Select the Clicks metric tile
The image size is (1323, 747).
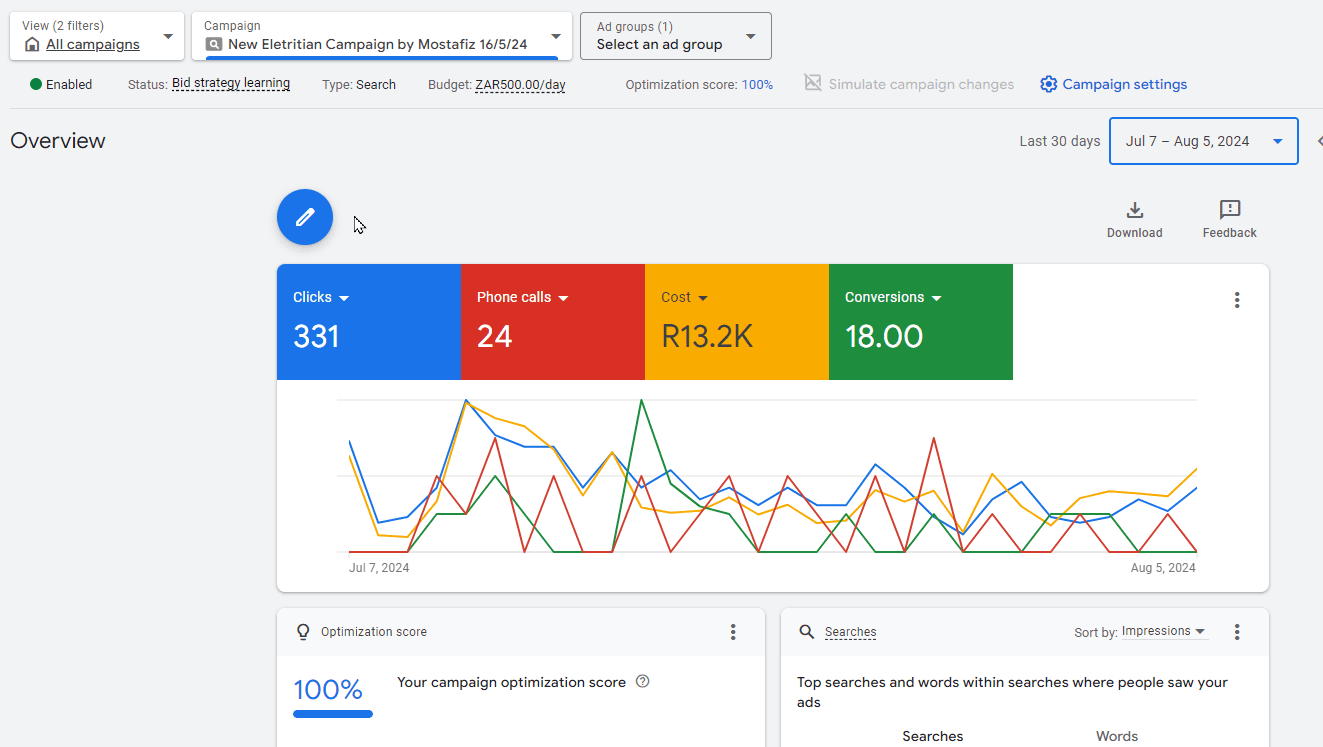pos(368,322)
